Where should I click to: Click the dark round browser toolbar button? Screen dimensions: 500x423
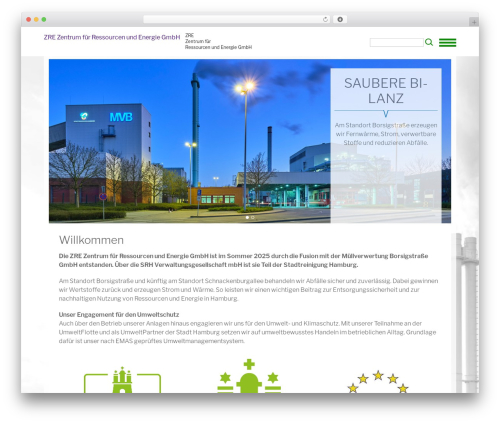tap(340, 19)
